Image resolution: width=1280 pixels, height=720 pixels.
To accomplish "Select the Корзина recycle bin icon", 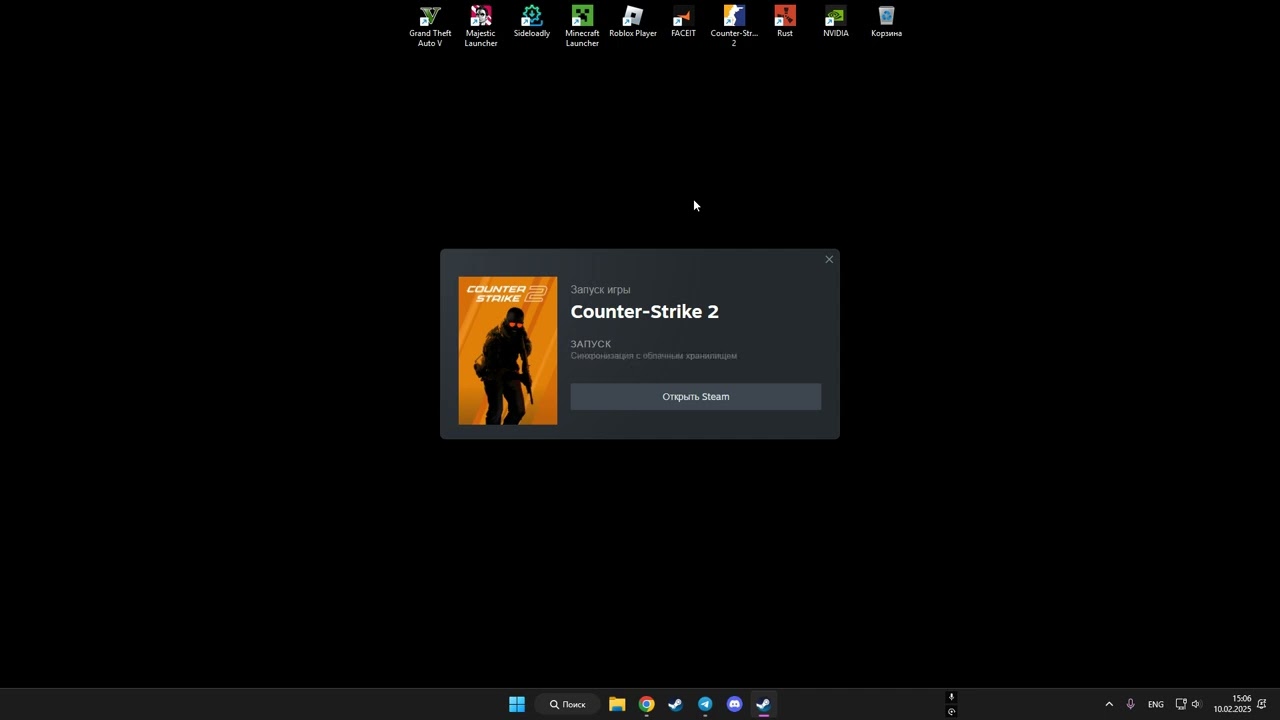I will (887, 22).
